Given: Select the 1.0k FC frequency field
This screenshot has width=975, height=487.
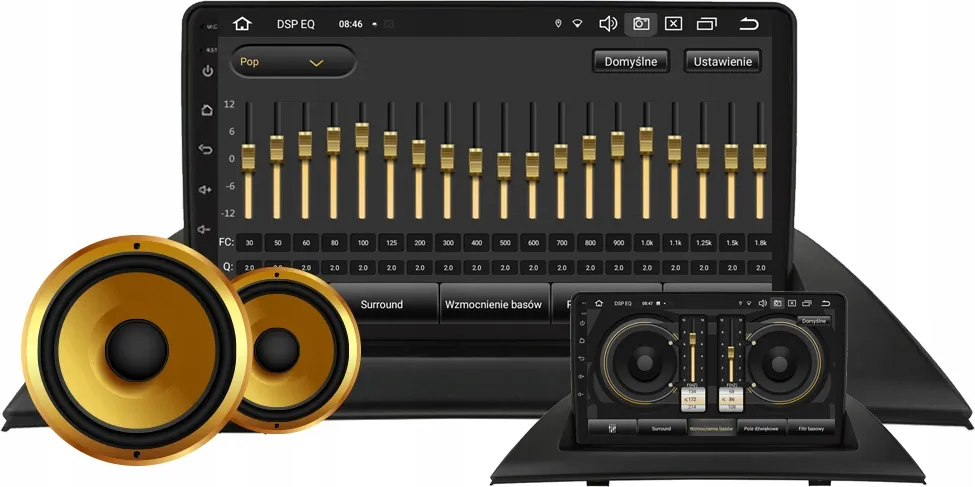Looking at the screenshot, I should click(647, 243).
